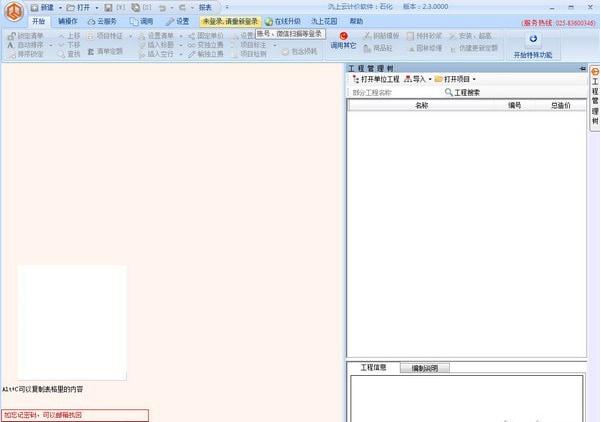Switch to the 辅操作 ribbon tab
The height and width of the screenshot is (422, 601).
pos(67,21)
